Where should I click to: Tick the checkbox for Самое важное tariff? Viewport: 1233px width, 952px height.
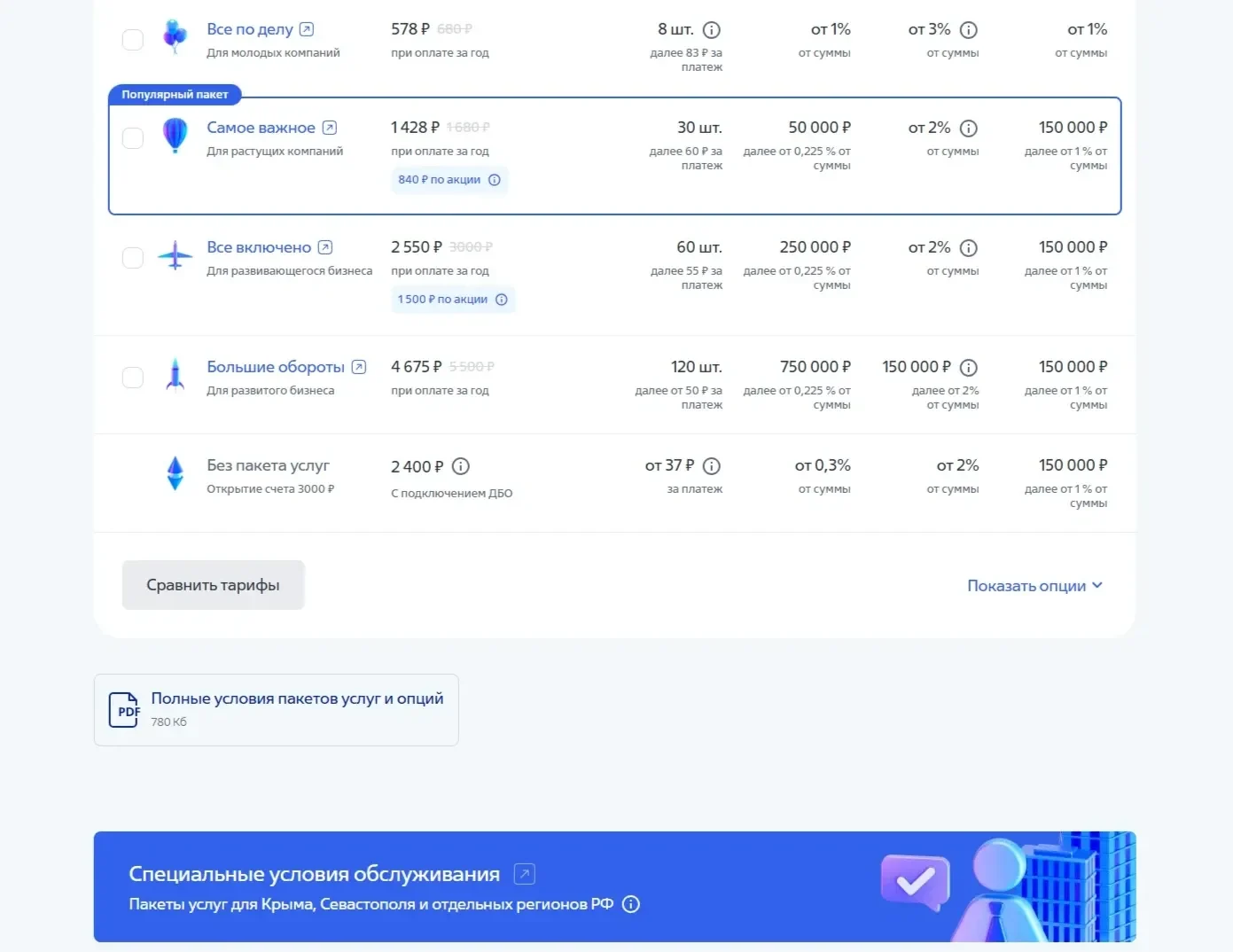[x=133, y=138]
